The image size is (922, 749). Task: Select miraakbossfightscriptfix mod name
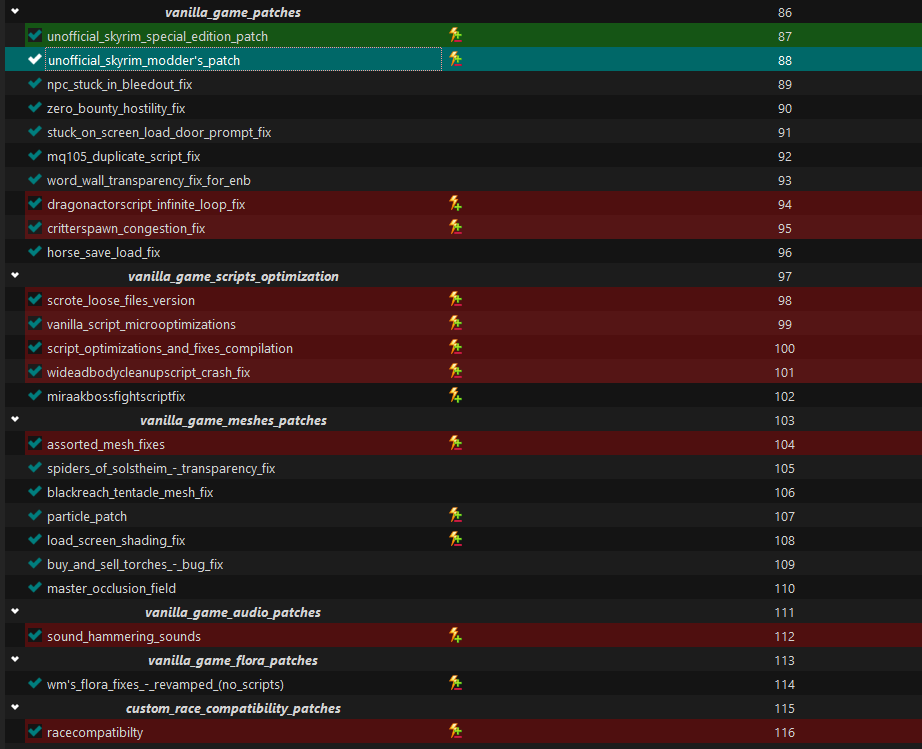pyautogui.click(x=116, y=397)
